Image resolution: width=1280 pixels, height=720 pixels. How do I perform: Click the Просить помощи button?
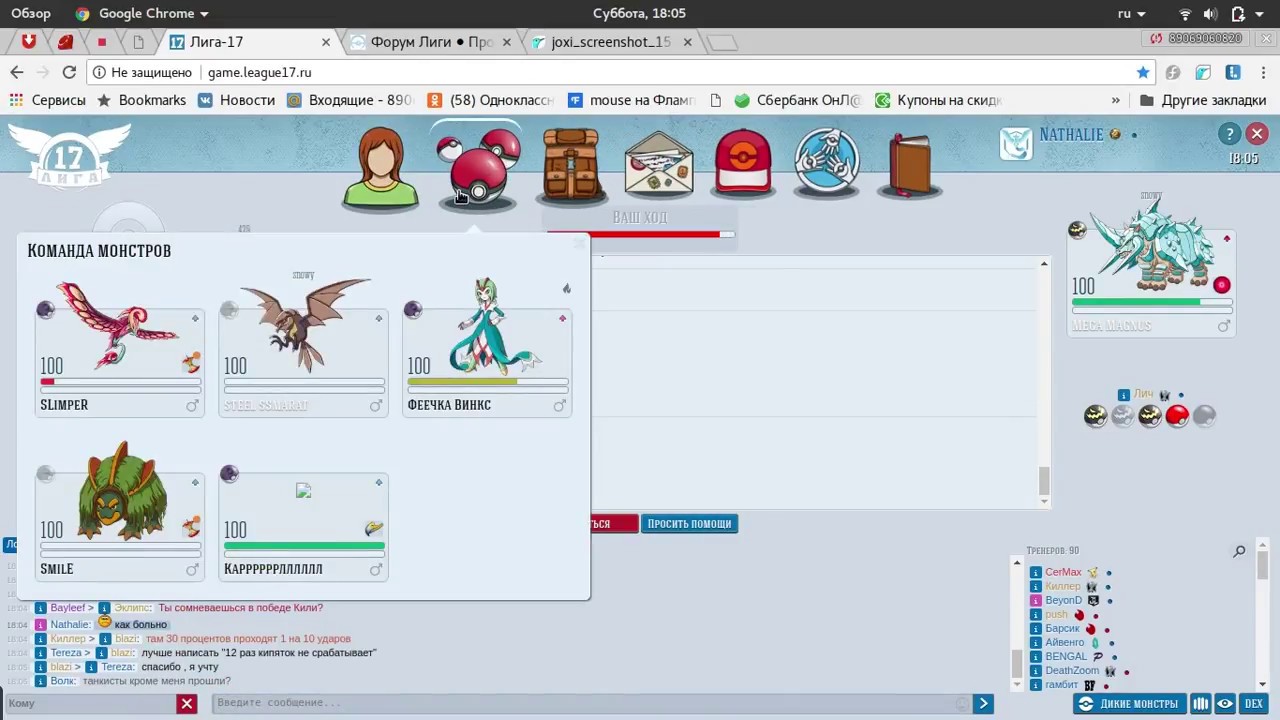click(689, 523)
